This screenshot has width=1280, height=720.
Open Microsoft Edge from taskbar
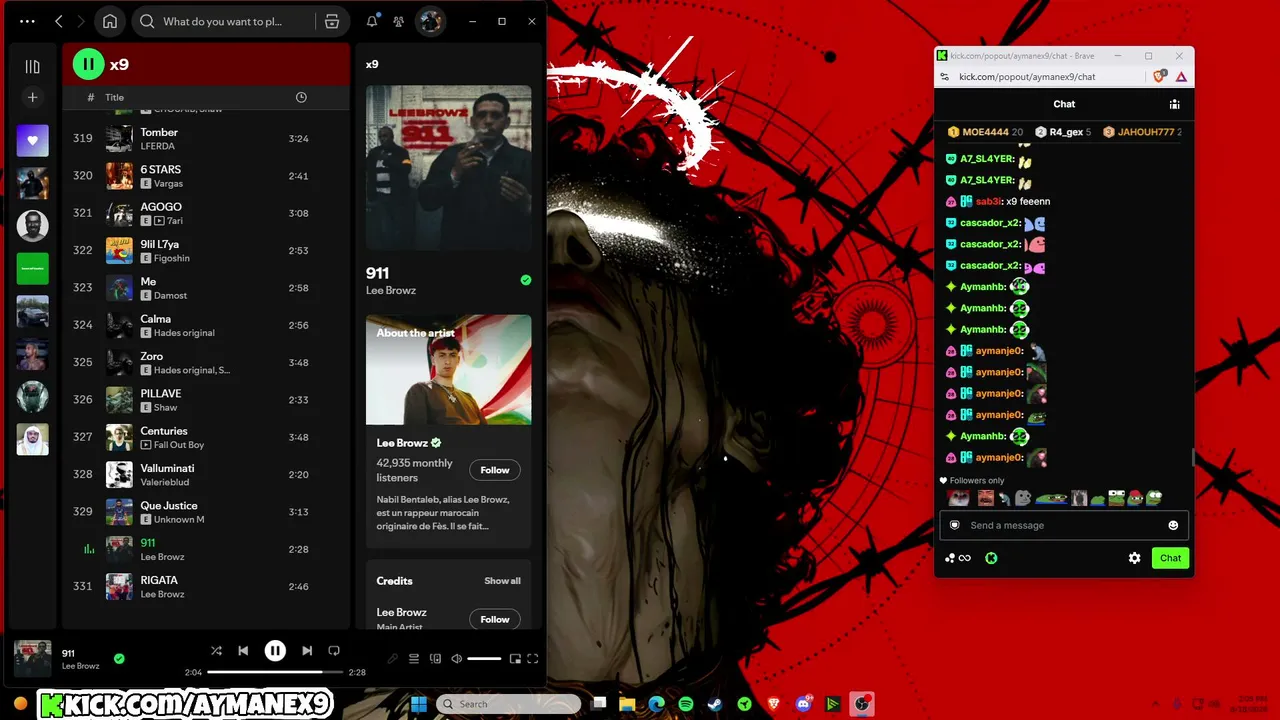(656, 704)
